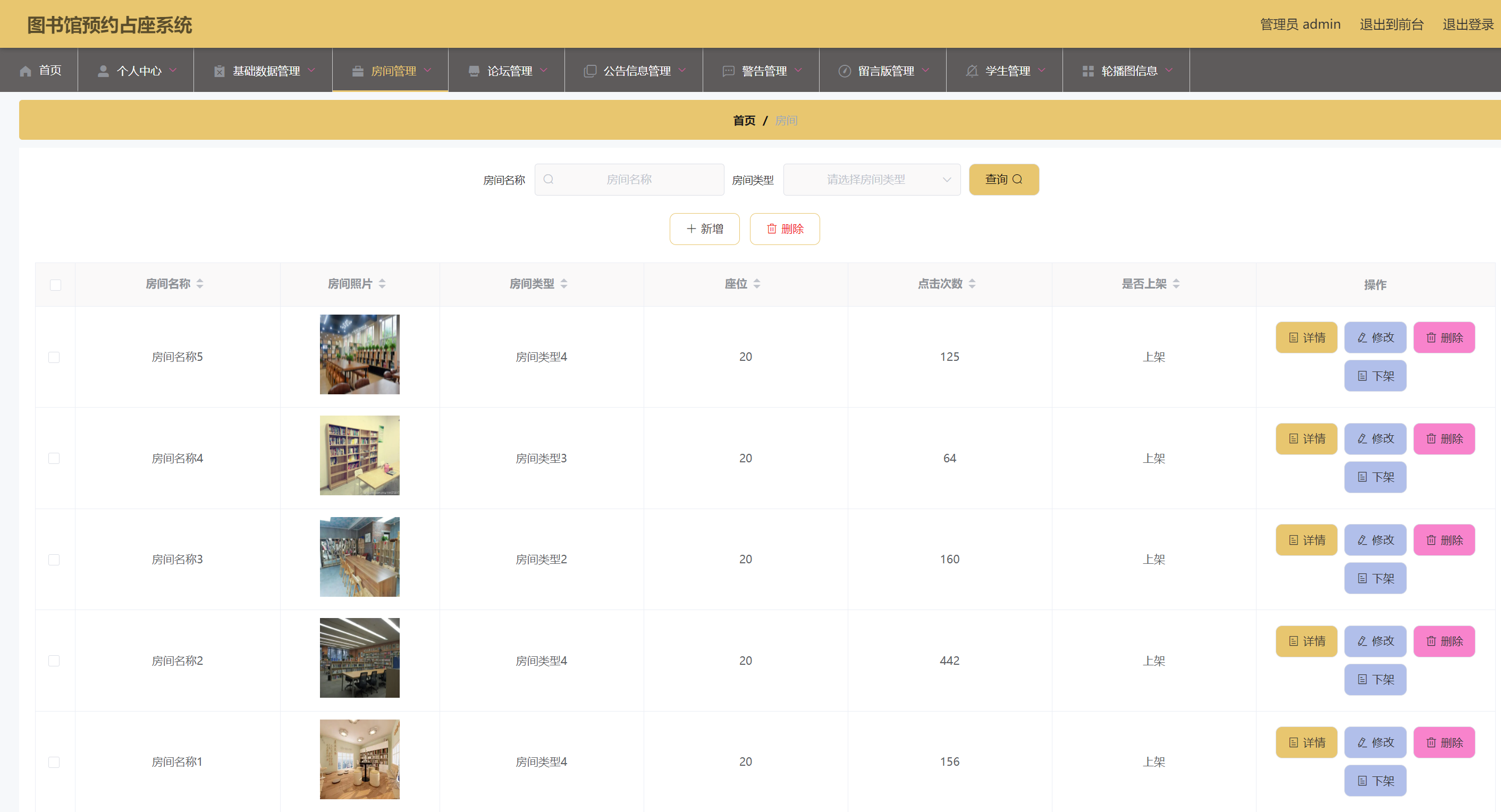The width and height of the screenshot is (1501, 812).
Task: Click the 查询 search button
Action: (x=1003, y=180)
